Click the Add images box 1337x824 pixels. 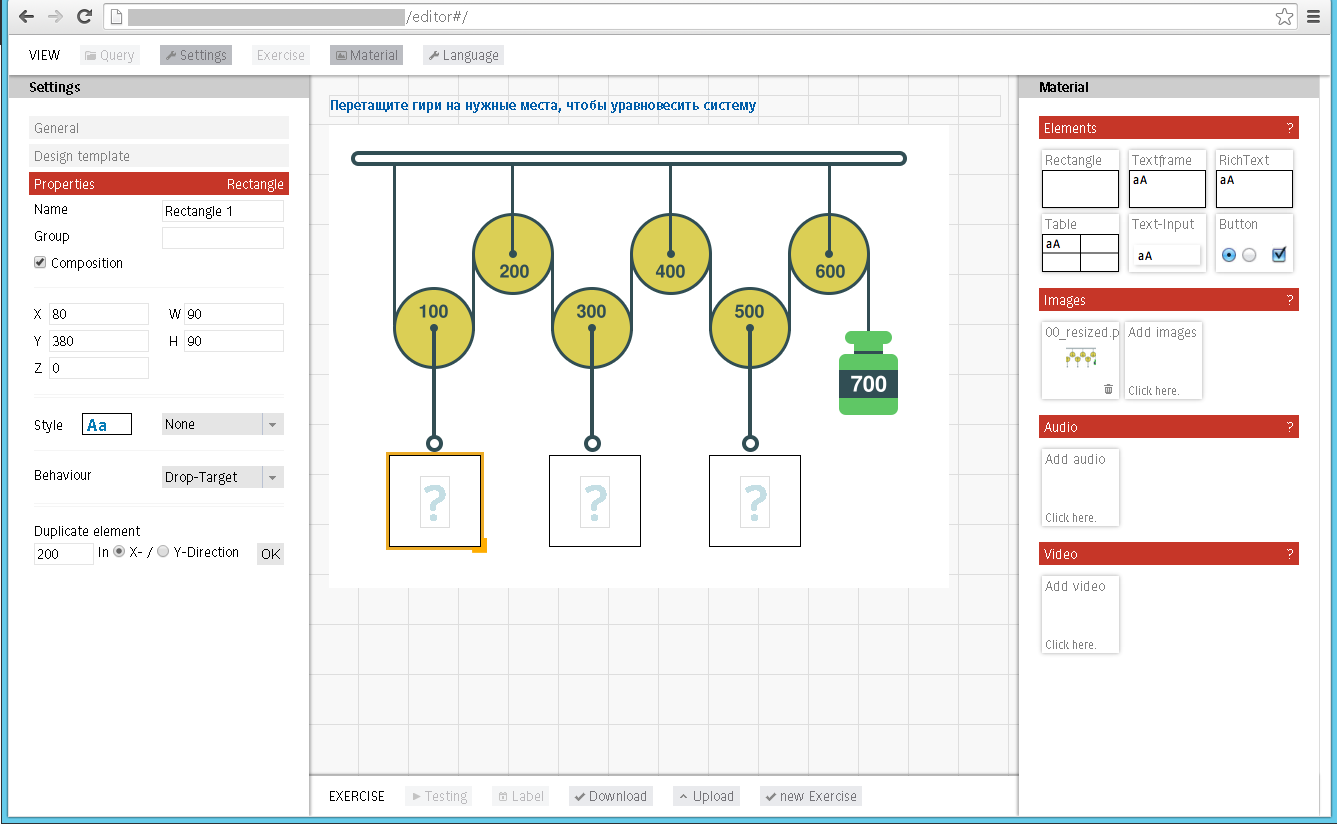coord(1163,361)
